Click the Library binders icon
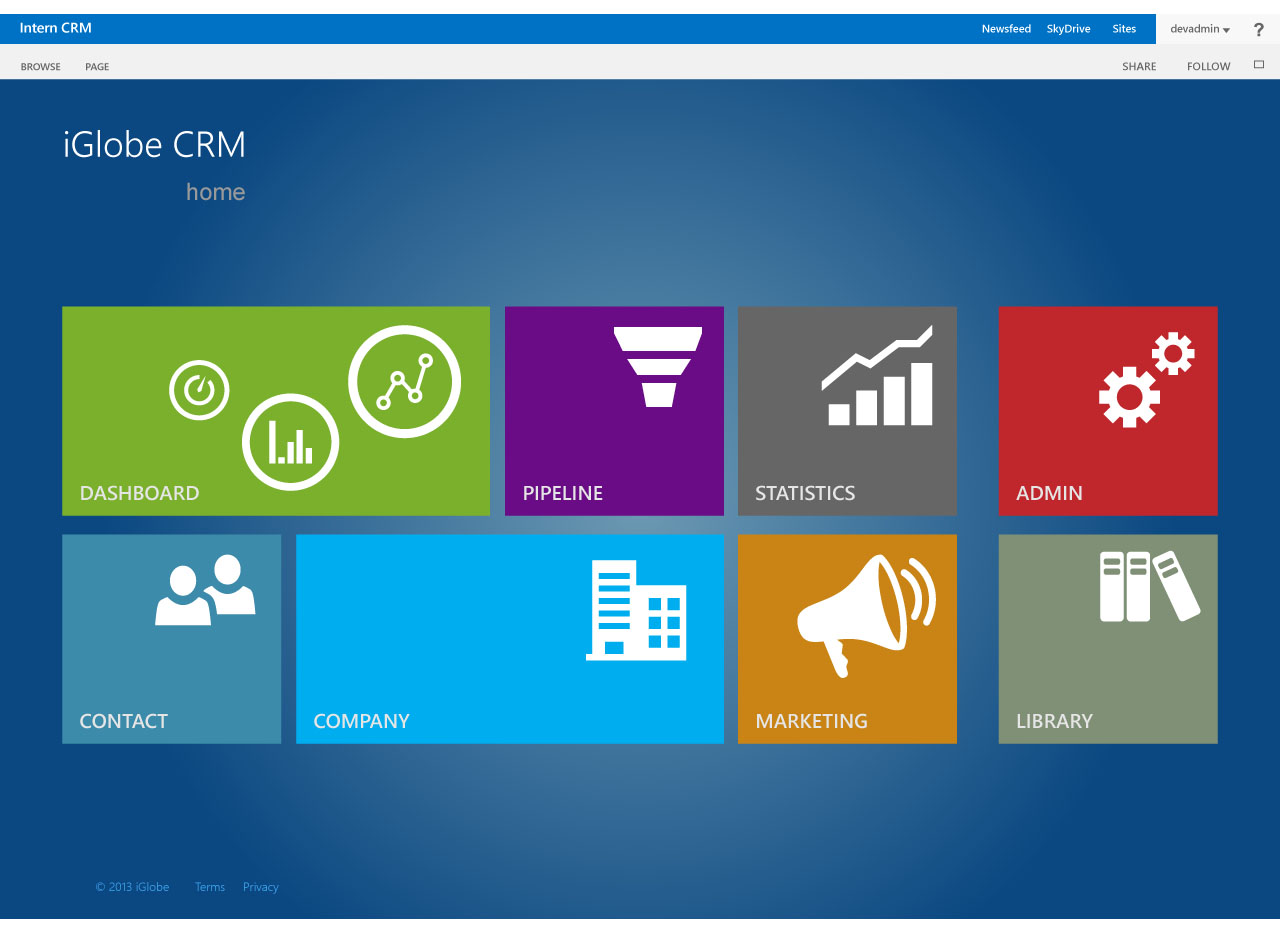This screenshot has height=933, width=1280. (1149, 586)
